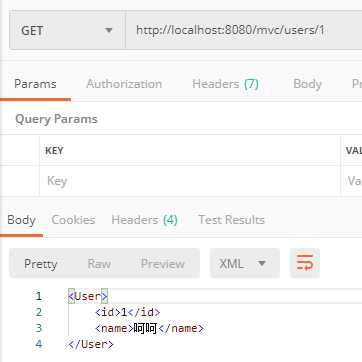Click the Key input cell

click(x=190, y=181)
